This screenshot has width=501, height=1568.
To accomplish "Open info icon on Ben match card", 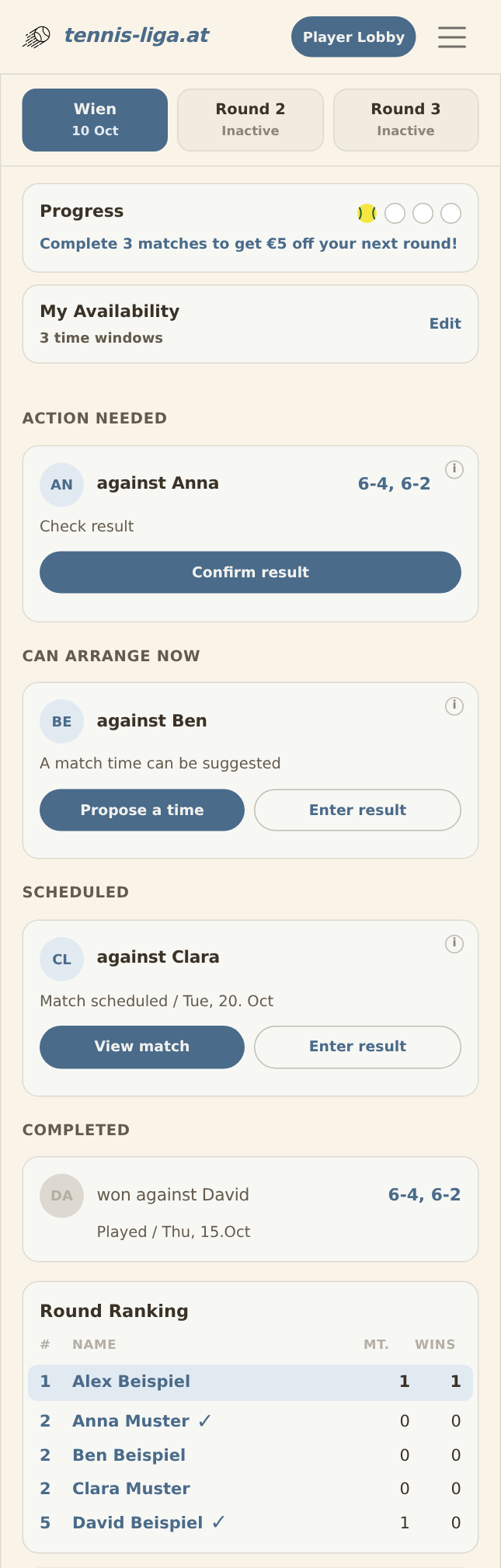I will (x=454, y=706).
